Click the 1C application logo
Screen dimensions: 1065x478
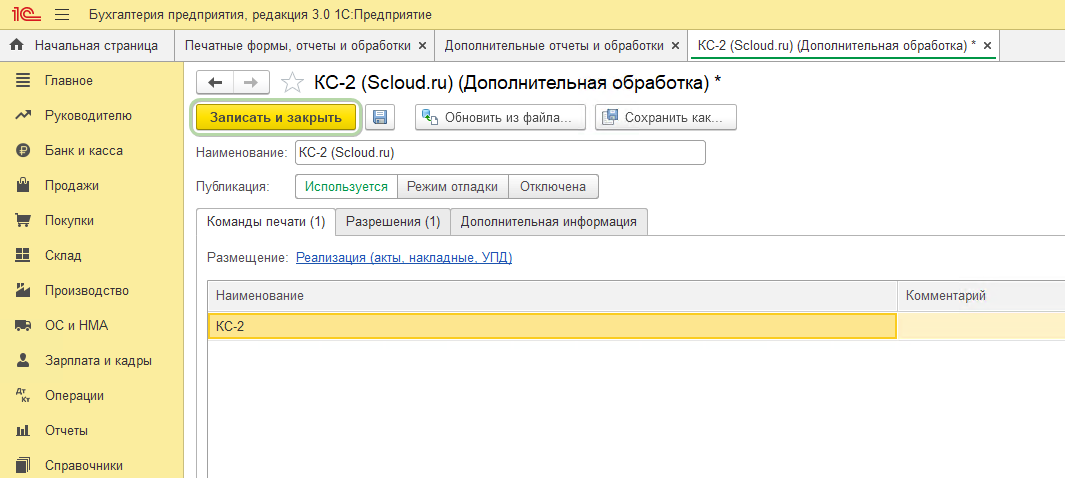pos(26,14)
